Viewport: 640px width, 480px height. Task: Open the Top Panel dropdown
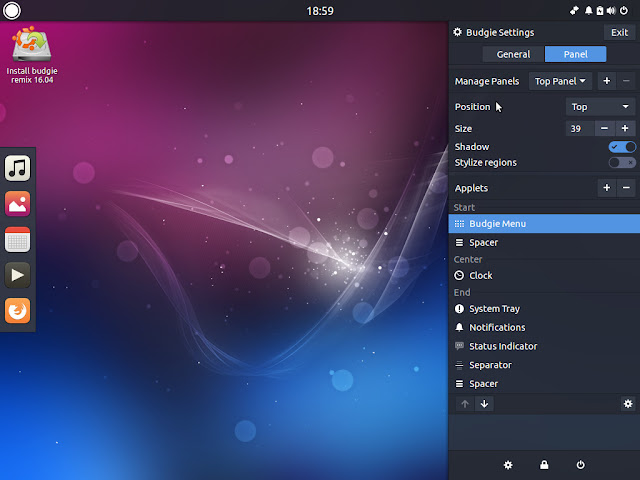(x=560, y=81)
